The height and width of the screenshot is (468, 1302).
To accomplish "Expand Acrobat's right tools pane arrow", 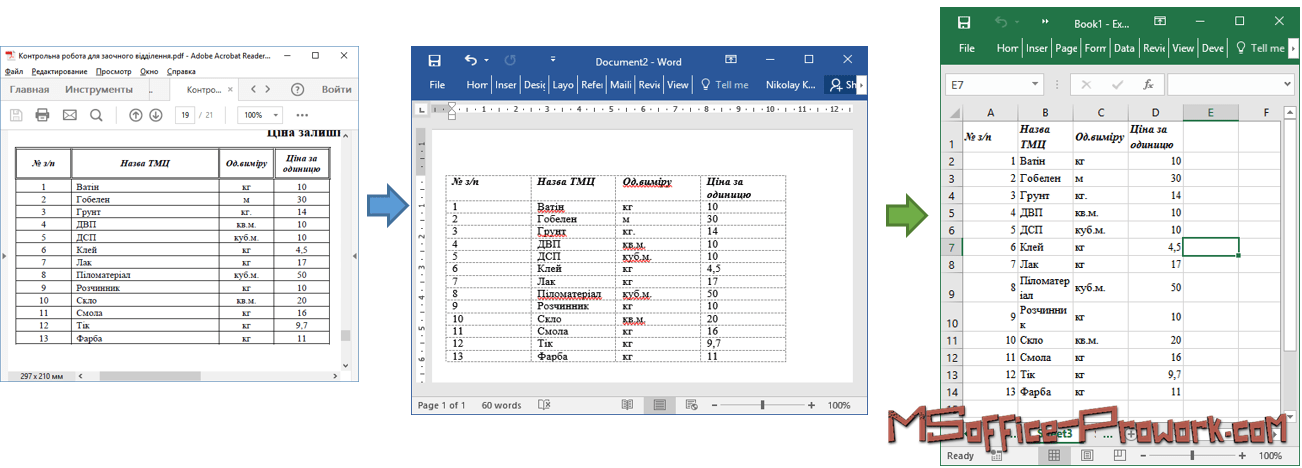I will tap(355, 257).
